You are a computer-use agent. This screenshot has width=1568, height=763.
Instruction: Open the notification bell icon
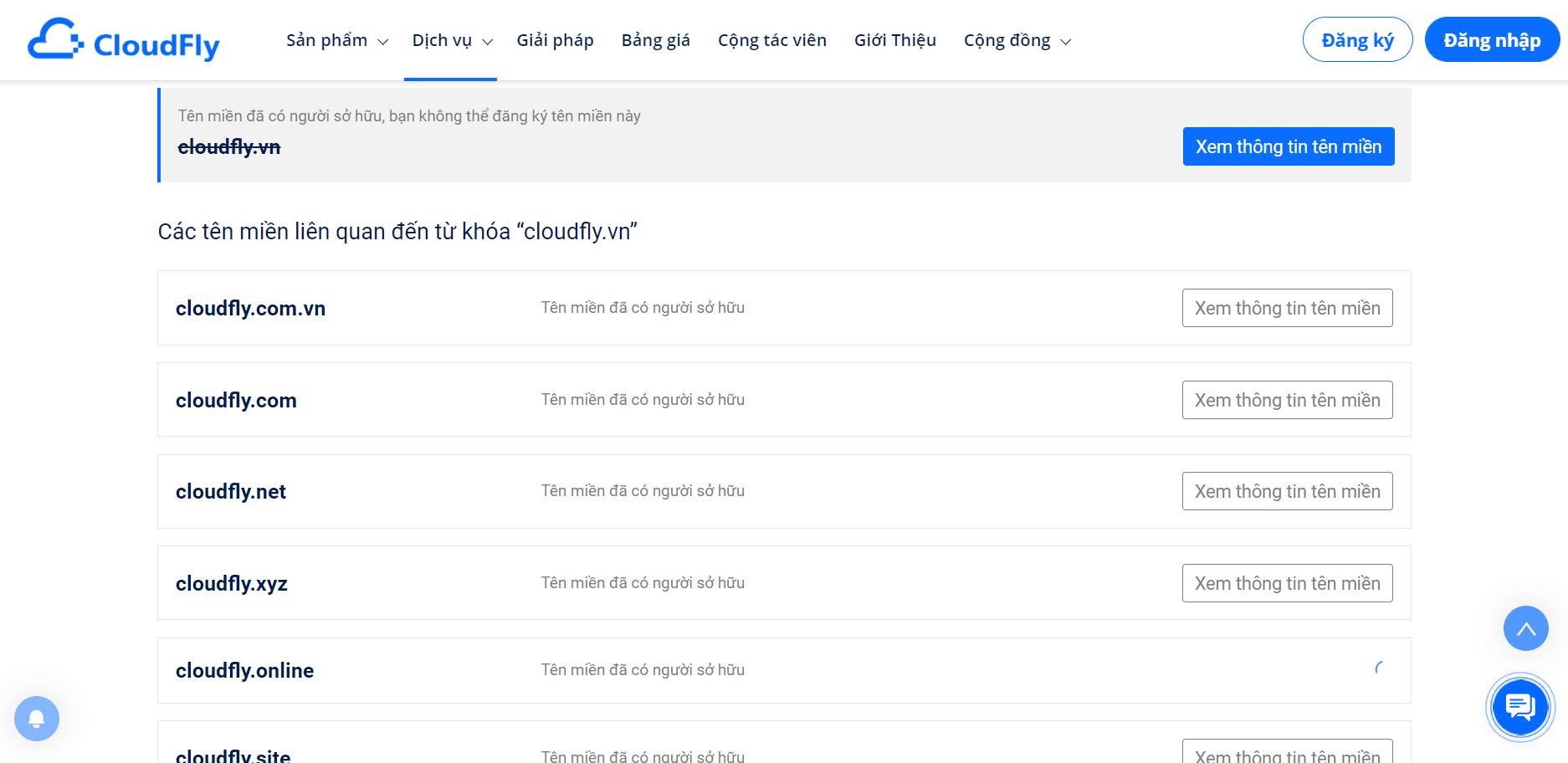pos(37,719)
